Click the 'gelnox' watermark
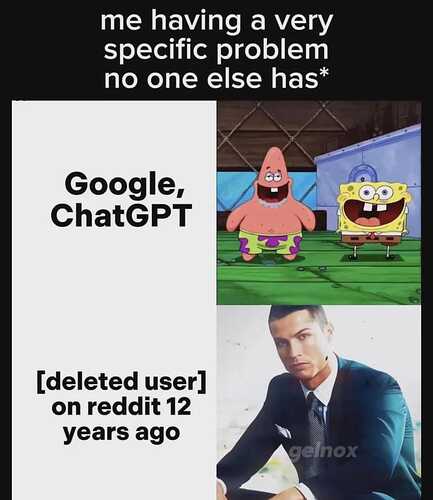The image size is (433, 500). [323, 452]
